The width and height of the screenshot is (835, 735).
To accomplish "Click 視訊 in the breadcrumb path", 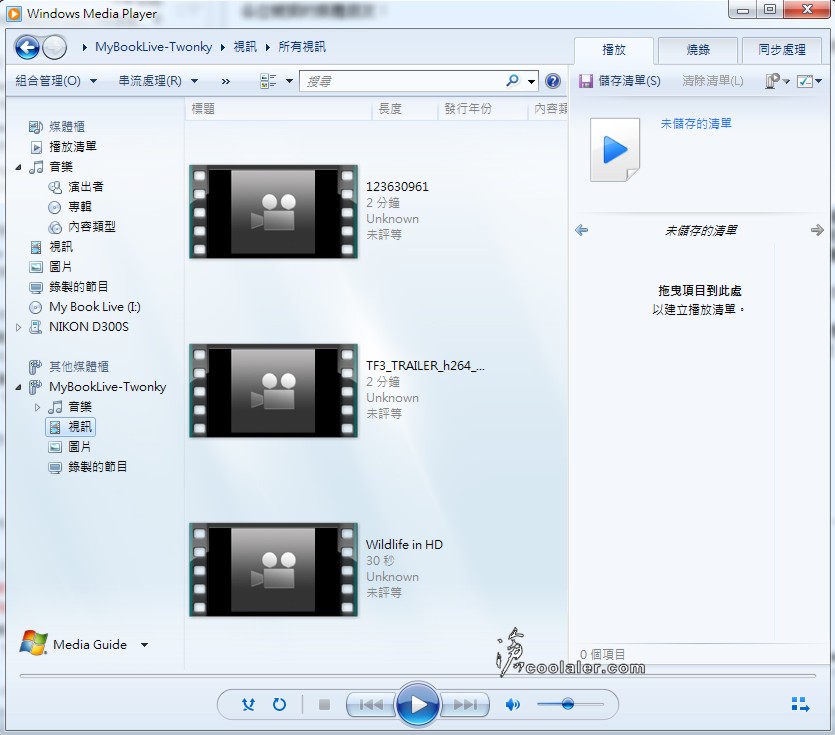I will (245, 47).
